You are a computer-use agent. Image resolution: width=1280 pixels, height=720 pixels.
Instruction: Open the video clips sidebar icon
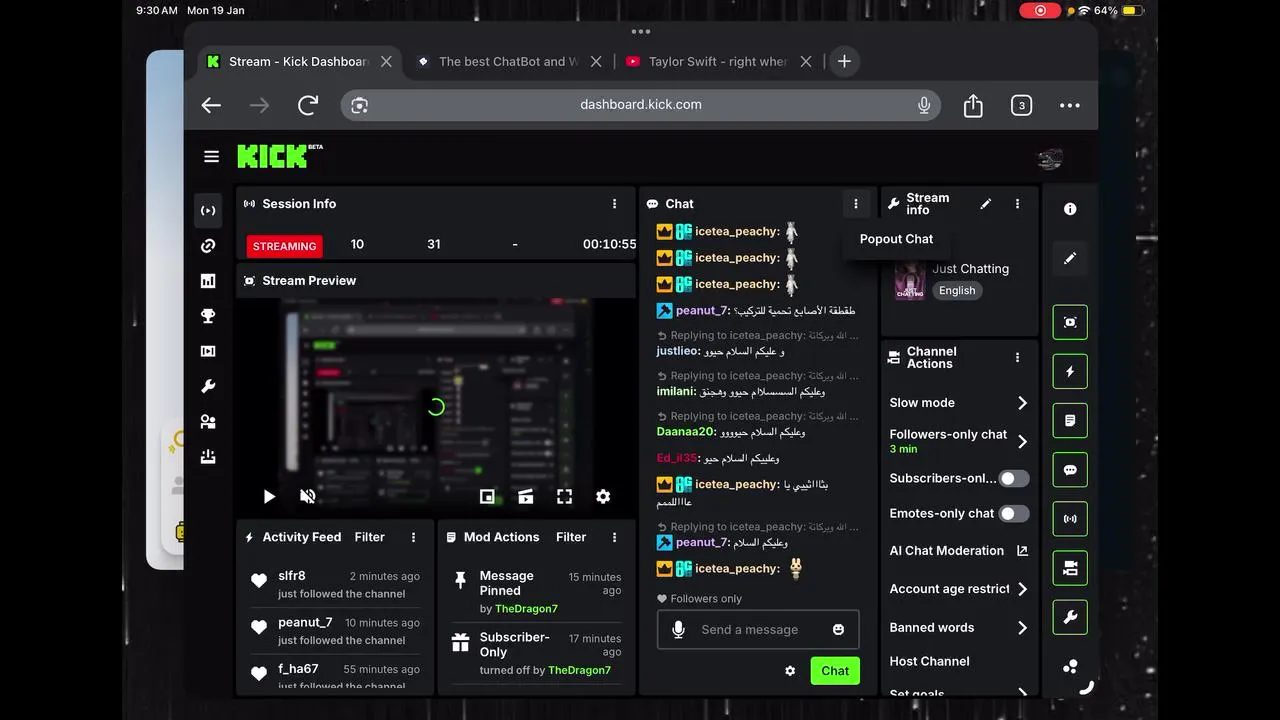click(208, 351)
